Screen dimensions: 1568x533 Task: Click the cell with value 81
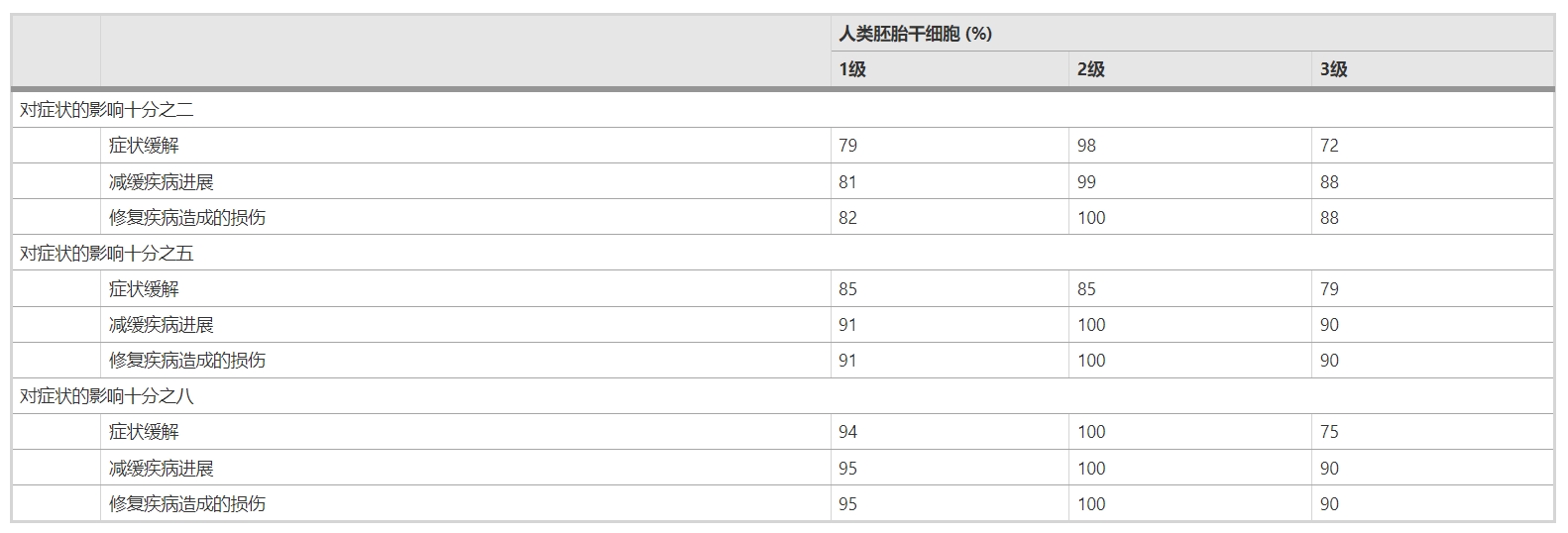click(847, 182)
